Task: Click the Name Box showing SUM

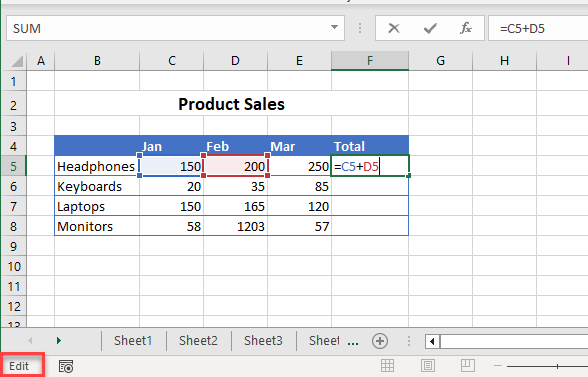Action: pyautogui.click(x=175, y=28)
